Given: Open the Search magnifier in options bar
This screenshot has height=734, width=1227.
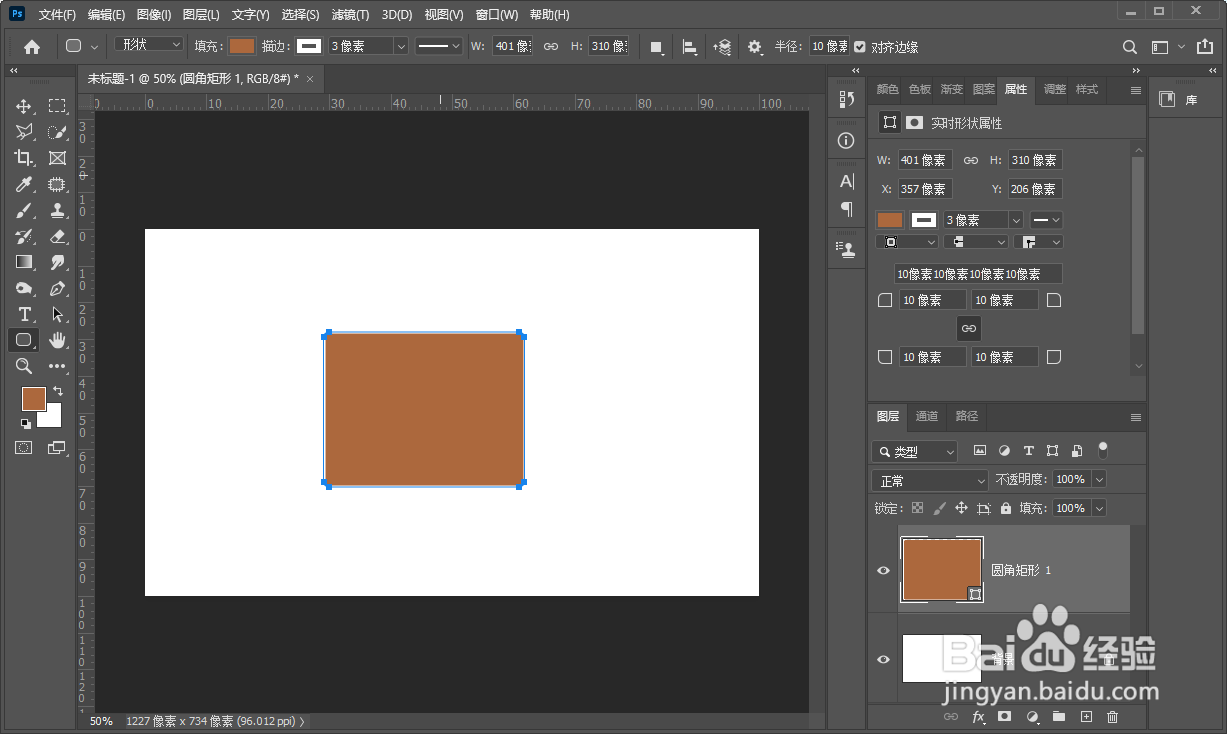Looking at the screenshot, I should pyautogui.click(x=1130, y=47).
